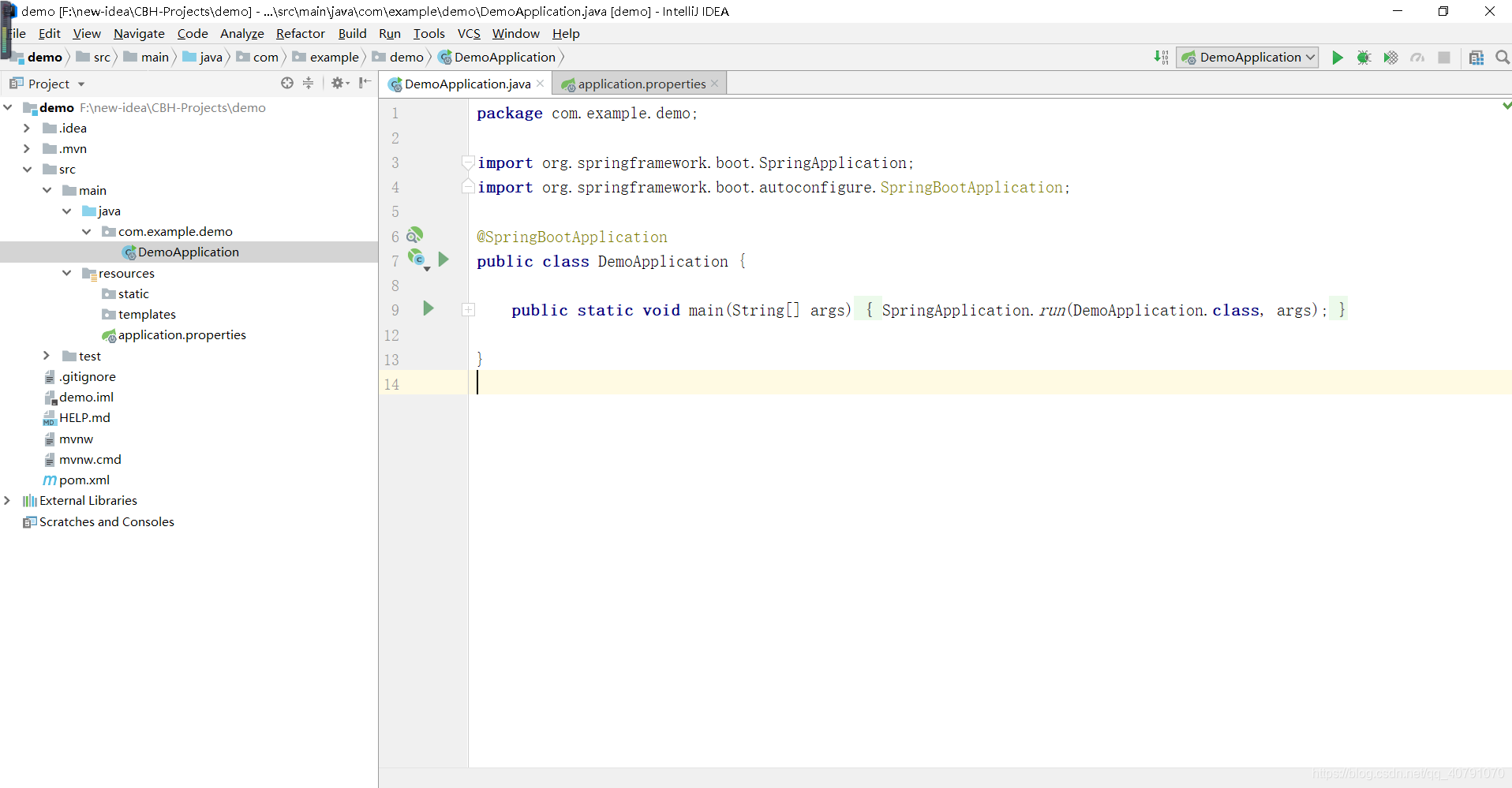Run DemoApplication with green play button
The height and width of the screenshot is (788, 1512).
pos(1337,58)
